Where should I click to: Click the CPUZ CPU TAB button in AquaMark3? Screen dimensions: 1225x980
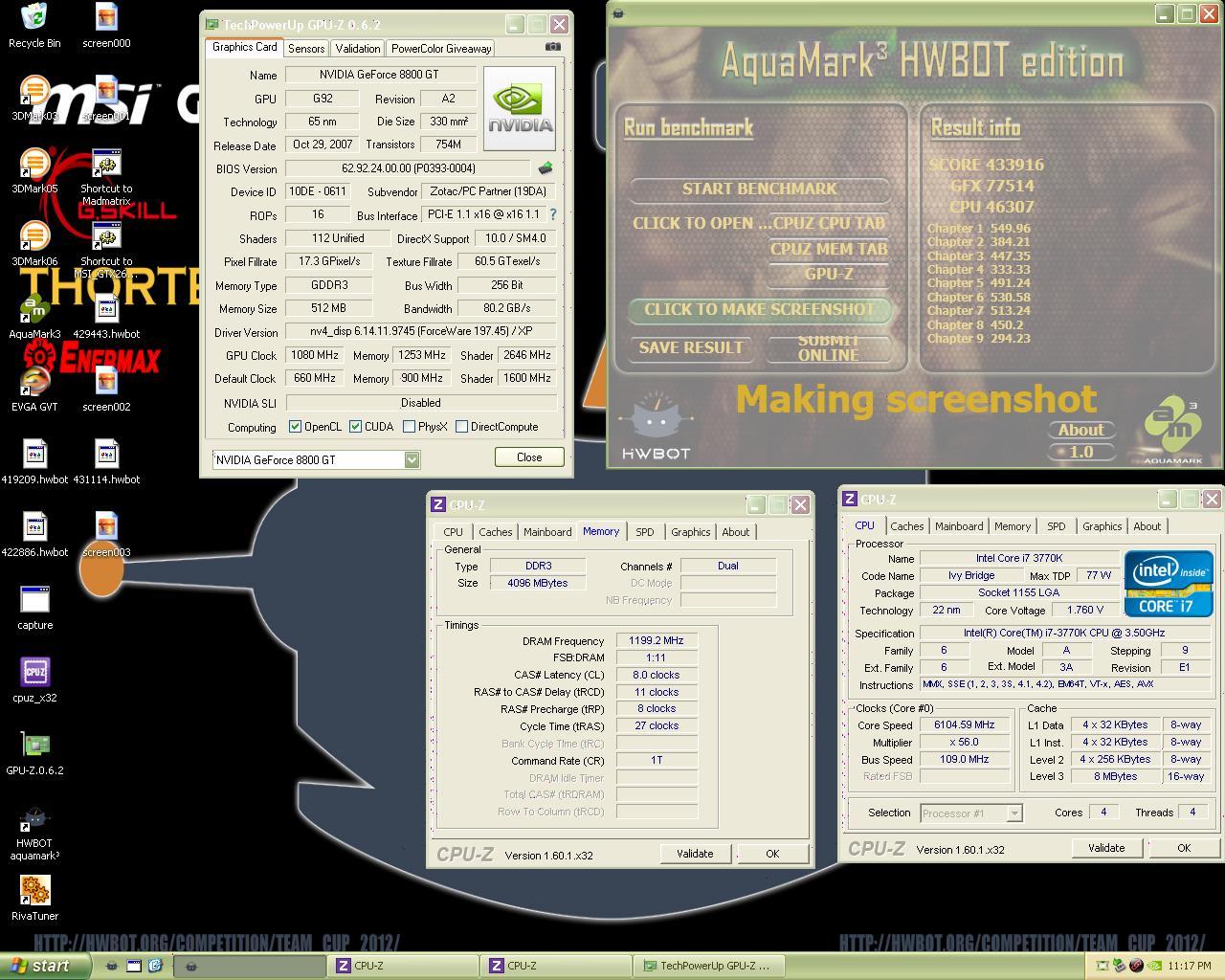click(829, 223)
